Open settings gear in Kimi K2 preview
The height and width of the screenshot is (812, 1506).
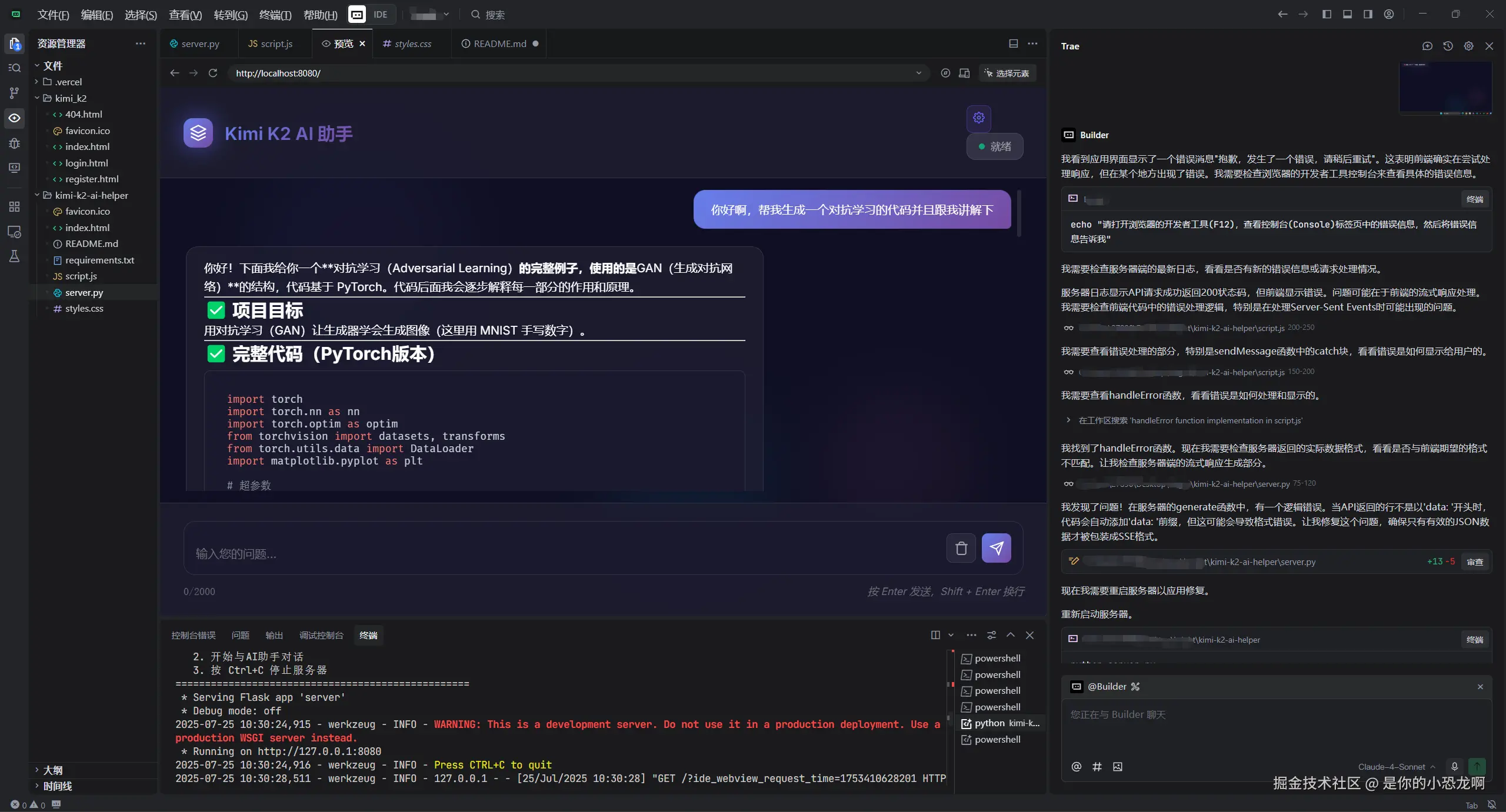(x=978, y=118)
